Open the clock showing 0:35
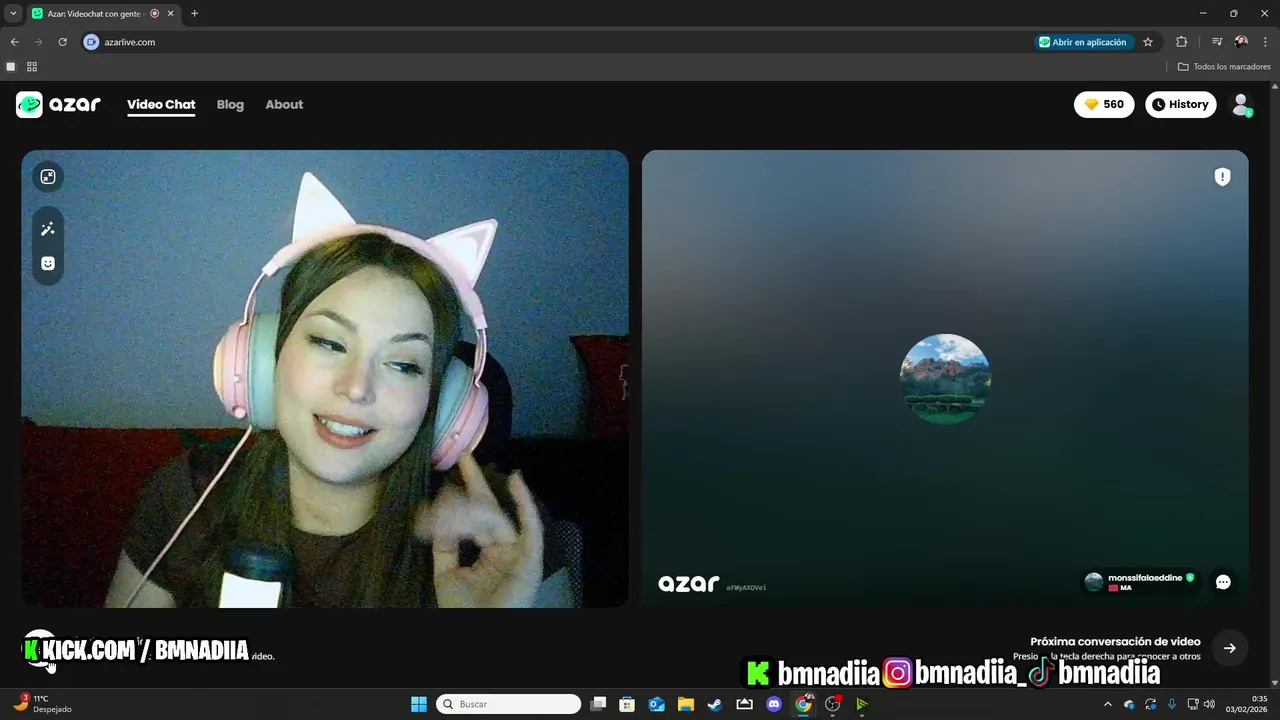1280x720 pixels. [1246, 704]
